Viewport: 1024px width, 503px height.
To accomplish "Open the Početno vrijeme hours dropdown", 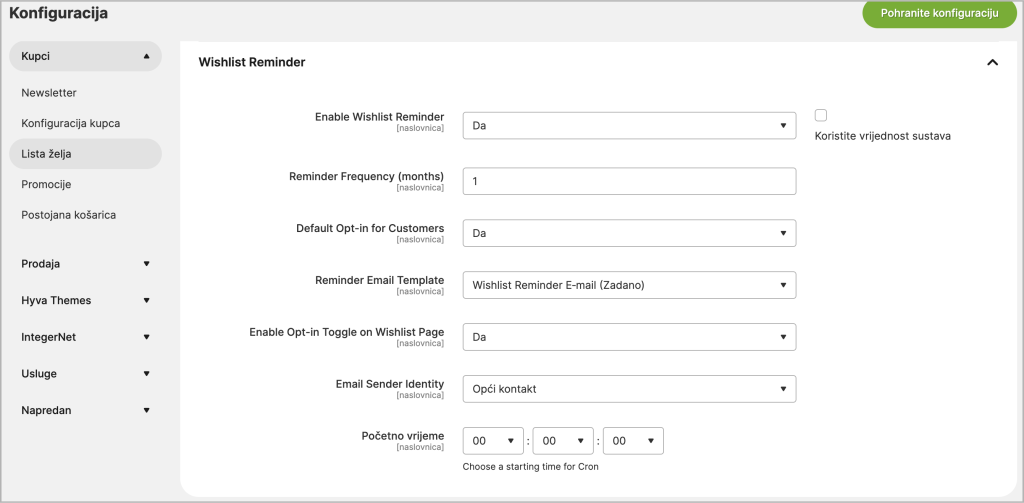I will (x=493, y=441).
